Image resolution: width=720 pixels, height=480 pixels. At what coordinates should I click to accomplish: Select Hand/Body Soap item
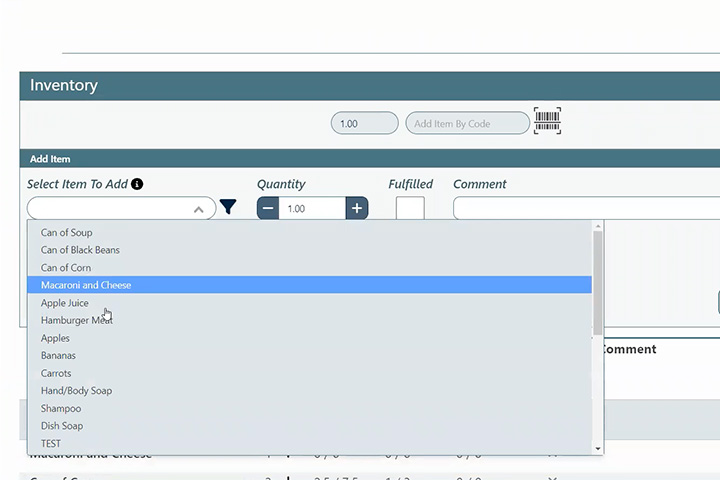click(76, 391)
